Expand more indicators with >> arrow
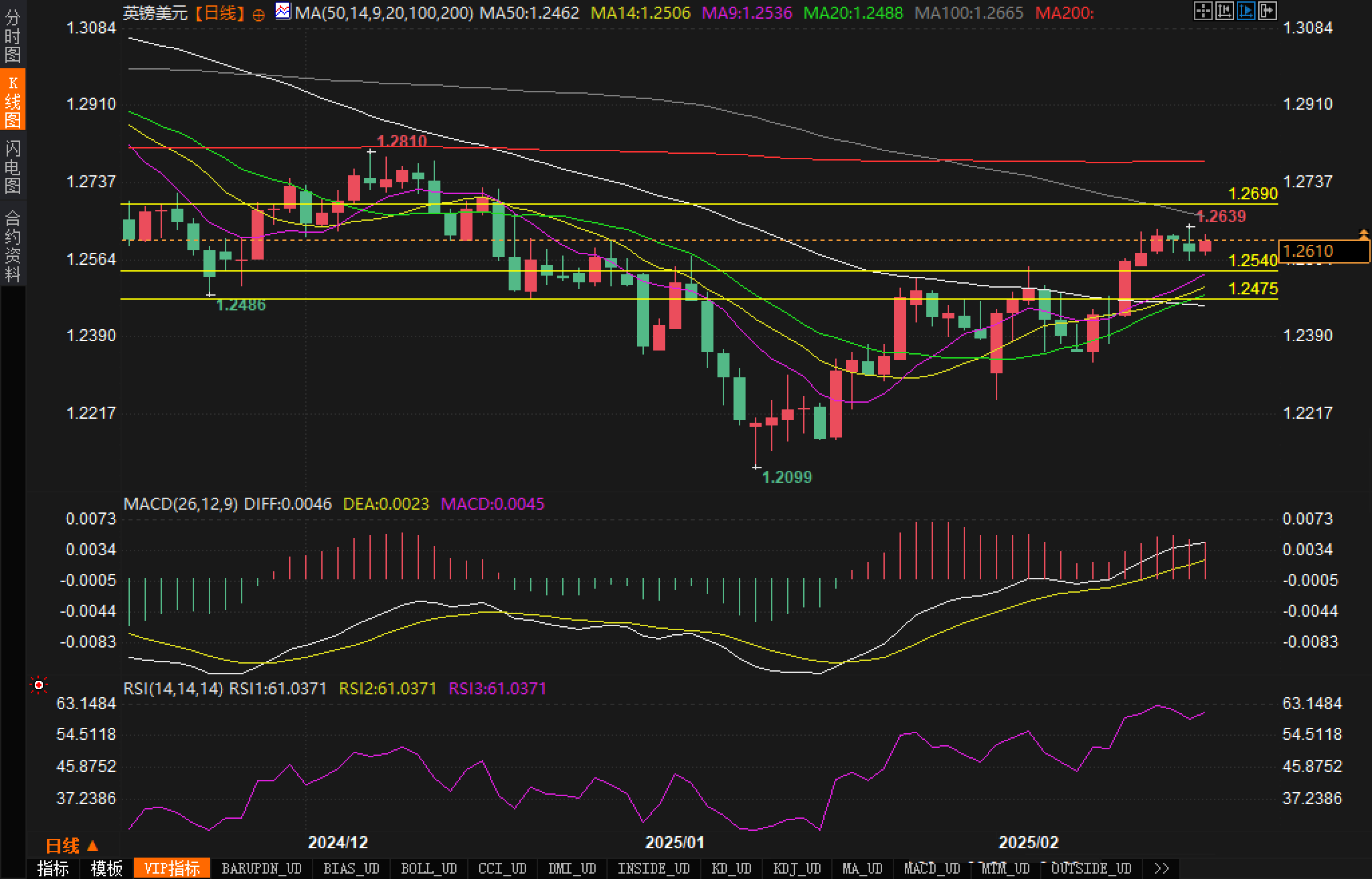Viewport: 1372px width, 879px height. pos(1162,868)
